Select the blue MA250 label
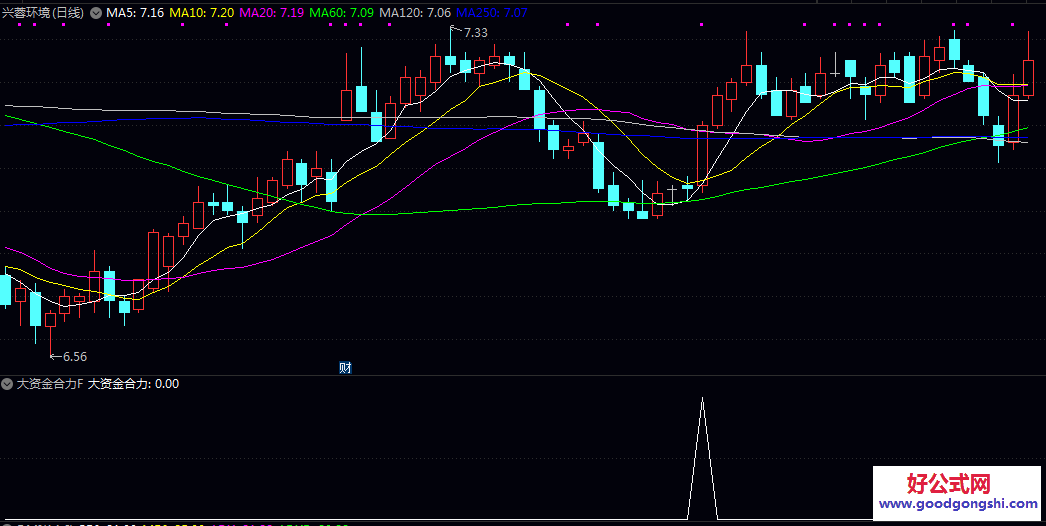Viewport: 1046px width, 526px height. pos(492,12)
